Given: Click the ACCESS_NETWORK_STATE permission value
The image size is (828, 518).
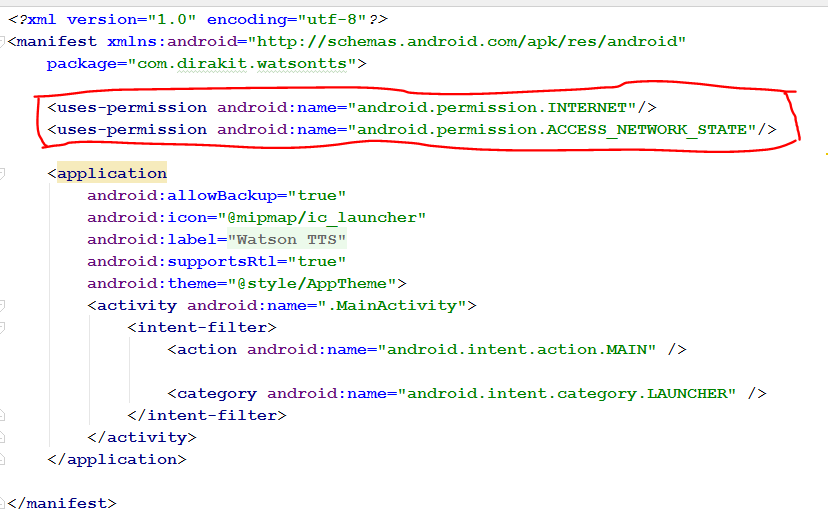Looking at the screenshot, I should coord(550,129).
